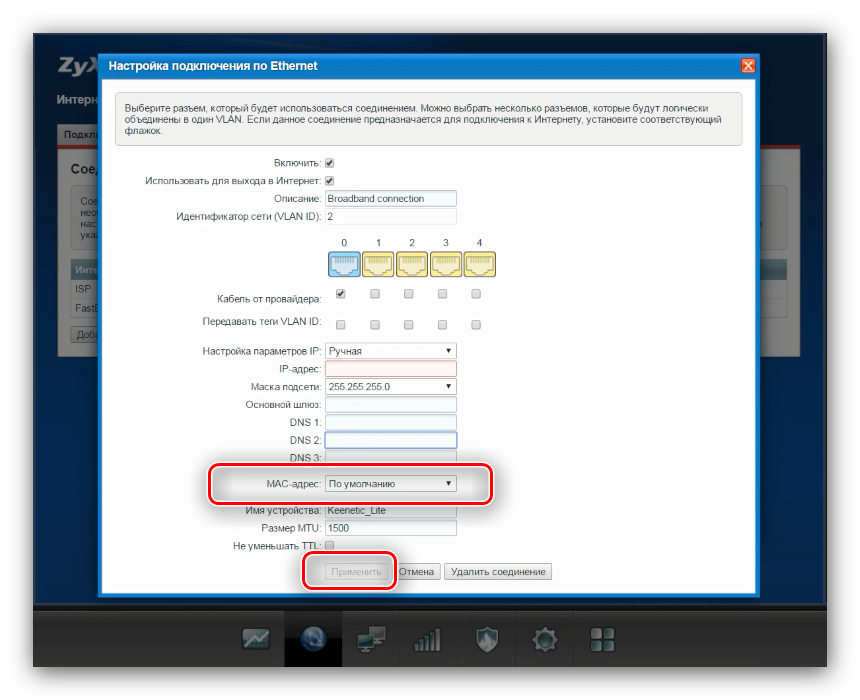Image resolution: width=860 pixels, height=700 pixels.
Task: Click the "Размер MTU" field
Action: pos(391,528)
